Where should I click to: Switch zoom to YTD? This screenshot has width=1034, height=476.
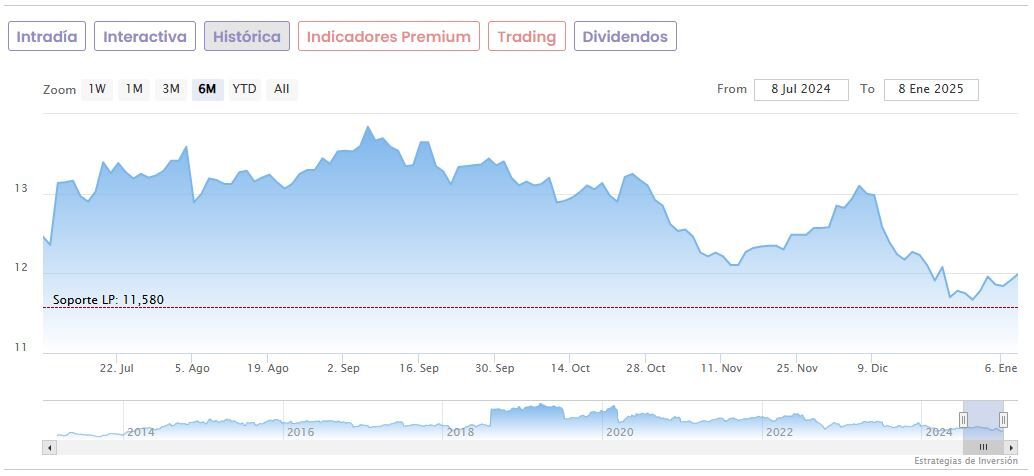tap(244, 89)
